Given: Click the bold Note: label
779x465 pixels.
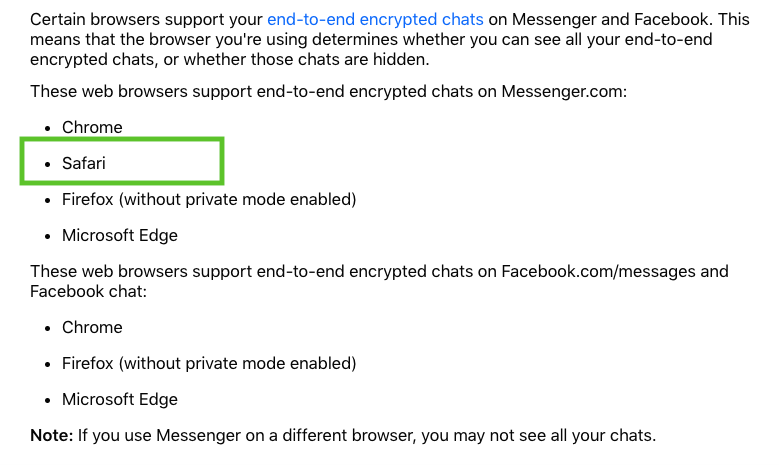Looking at the screenshot, I should point(52,436).
